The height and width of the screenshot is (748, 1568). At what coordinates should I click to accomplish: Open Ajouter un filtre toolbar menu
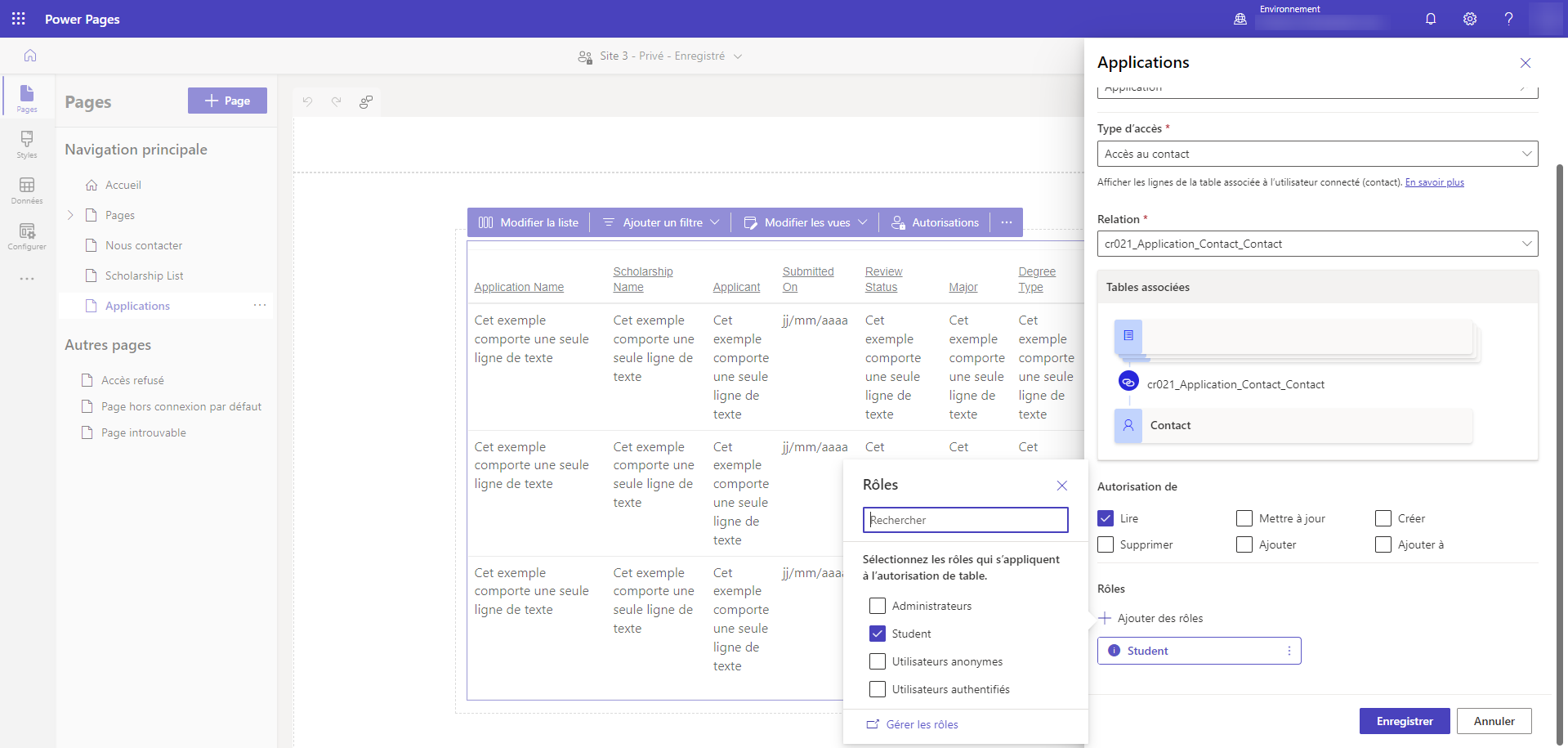(x=662, y=222)
